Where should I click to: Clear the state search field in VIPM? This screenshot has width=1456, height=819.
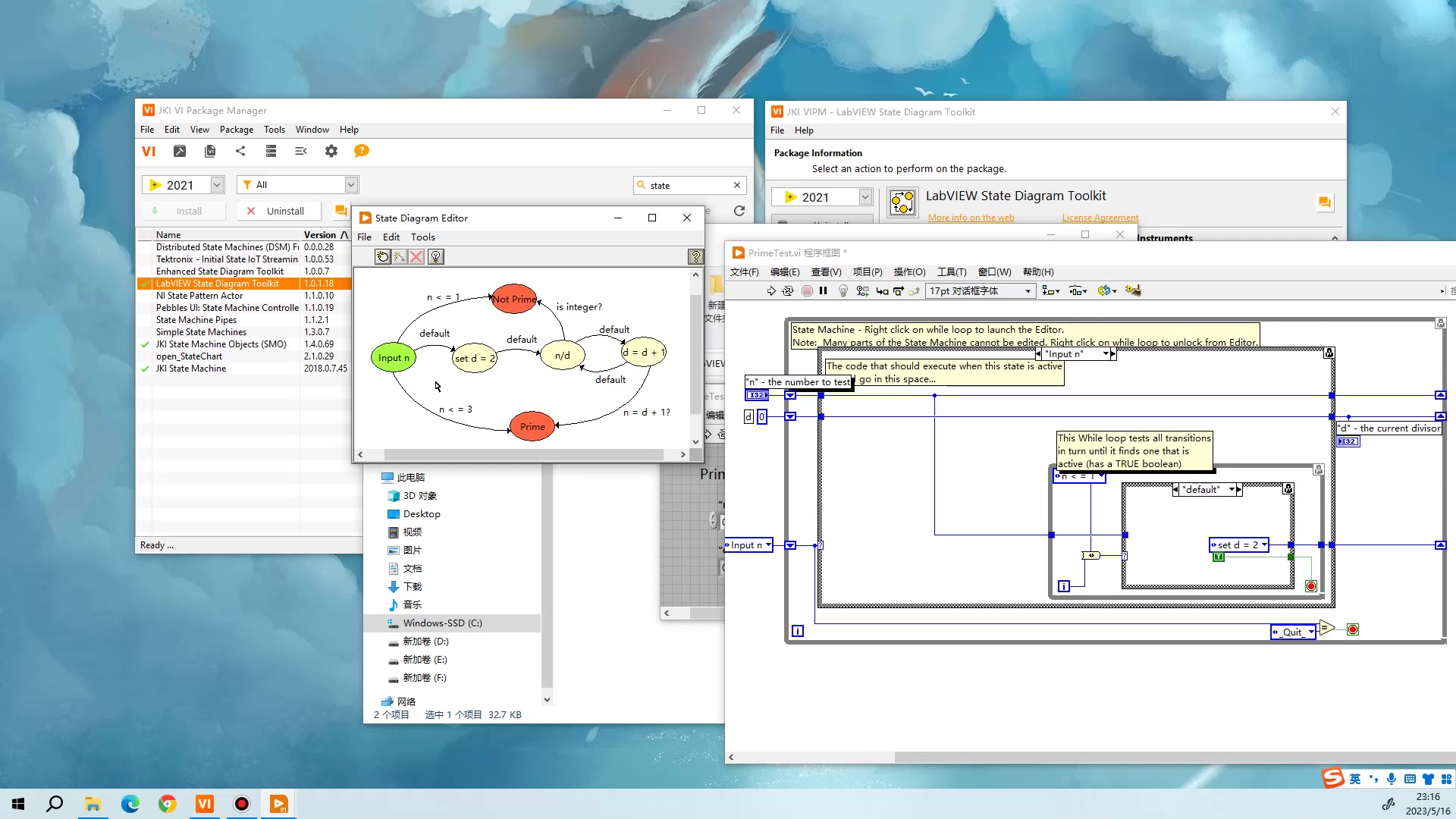[736, 184]
